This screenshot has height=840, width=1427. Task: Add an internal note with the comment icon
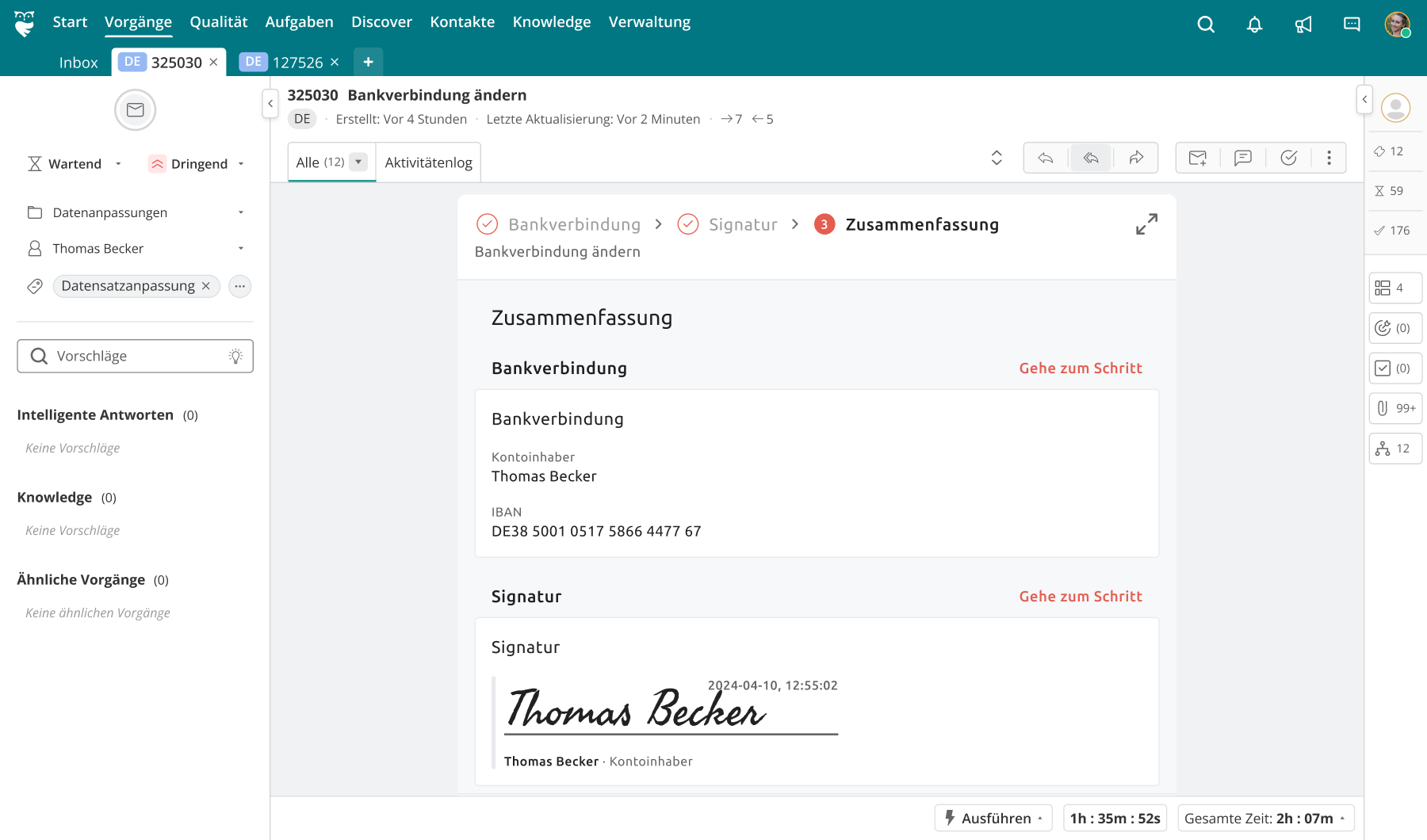click(1242, 158)
